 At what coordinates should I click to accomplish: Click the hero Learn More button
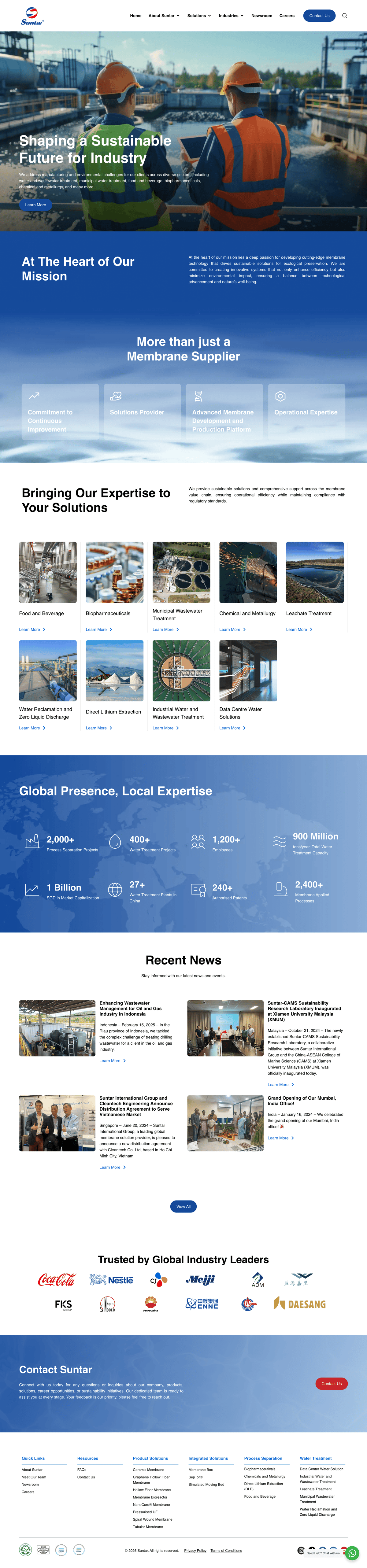click(x=35, y=205)
